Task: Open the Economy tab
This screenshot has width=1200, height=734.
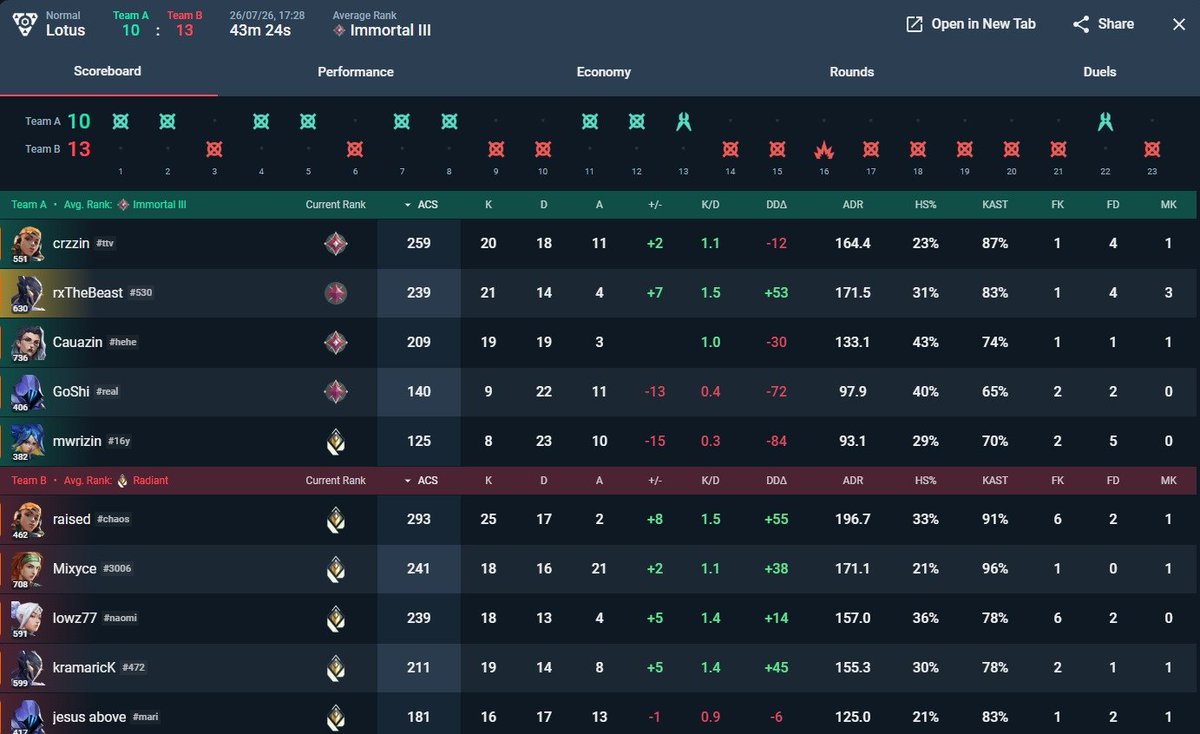Action: pos(603,72)
